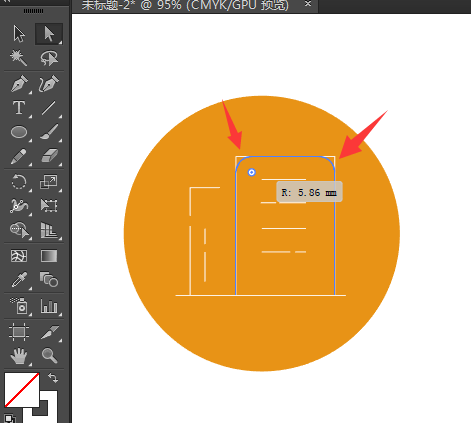Select the Perspective Grid tool
The width and height of the screenshot is (471, 423).
pyautogui.click(x=49, y=230)
